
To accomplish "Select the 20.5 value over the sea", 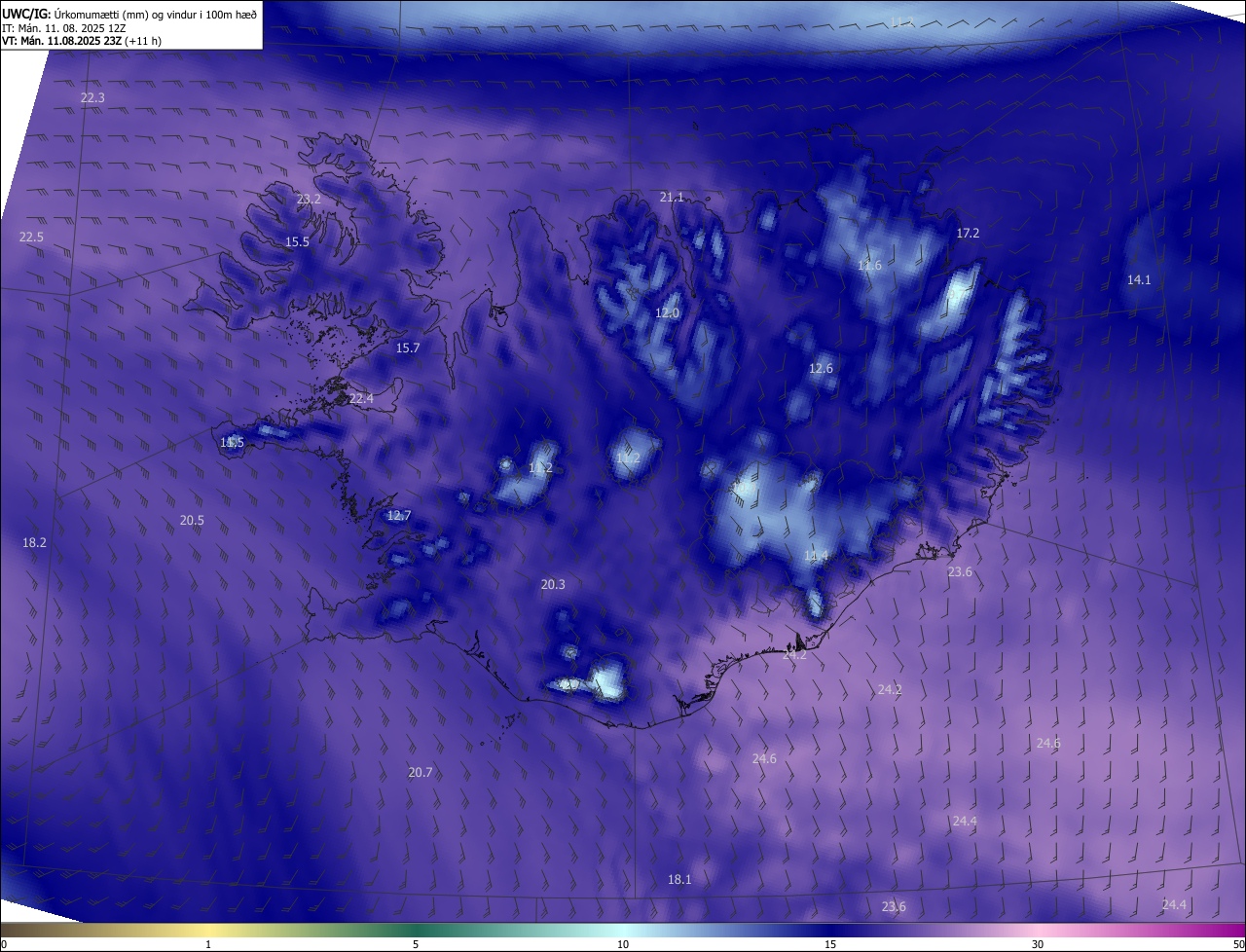I will coord(192,521).
